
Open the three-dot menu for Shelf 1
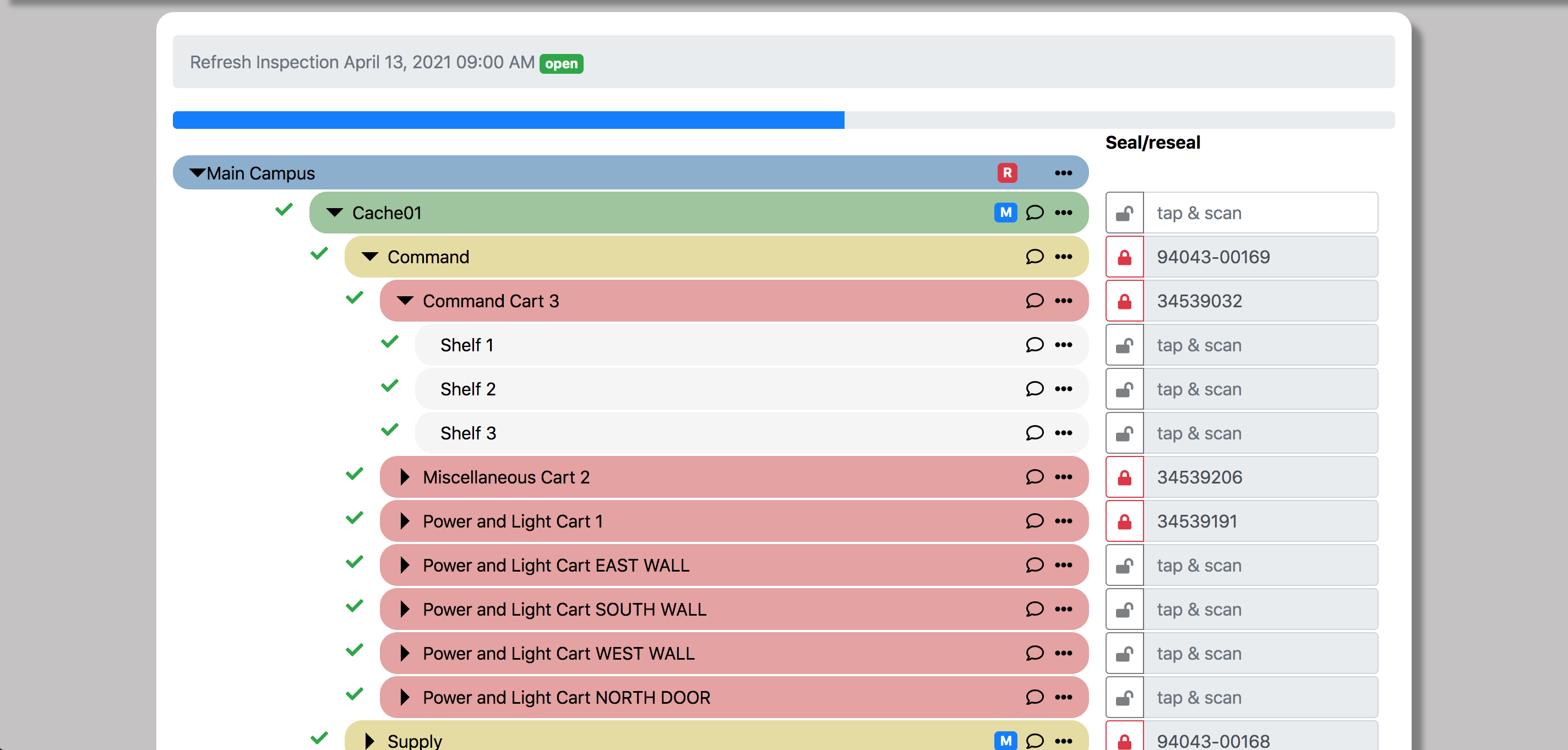point(1063,345)
